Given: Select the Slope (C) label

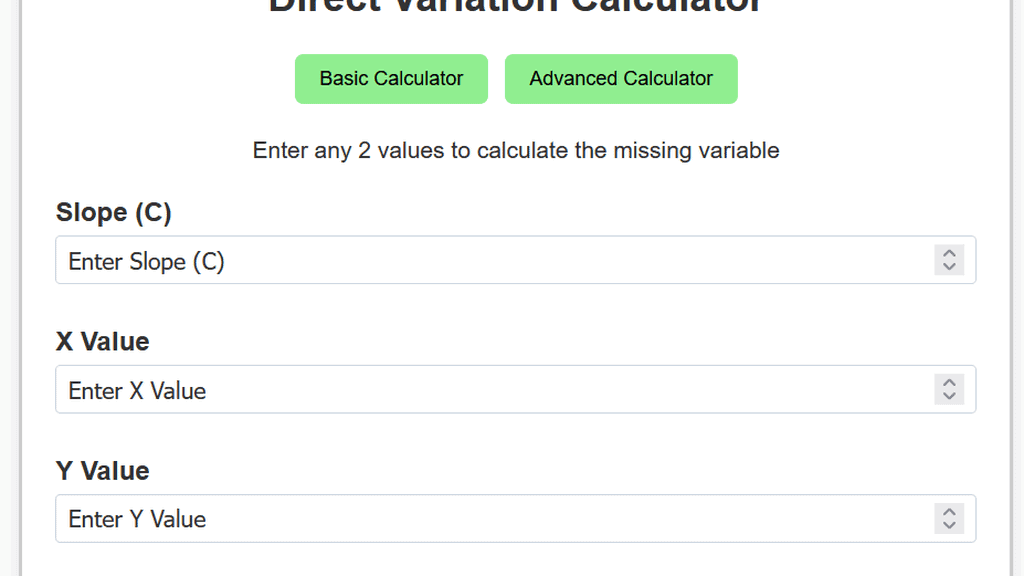Looking at the screenshot, I should tap(113, 212).
